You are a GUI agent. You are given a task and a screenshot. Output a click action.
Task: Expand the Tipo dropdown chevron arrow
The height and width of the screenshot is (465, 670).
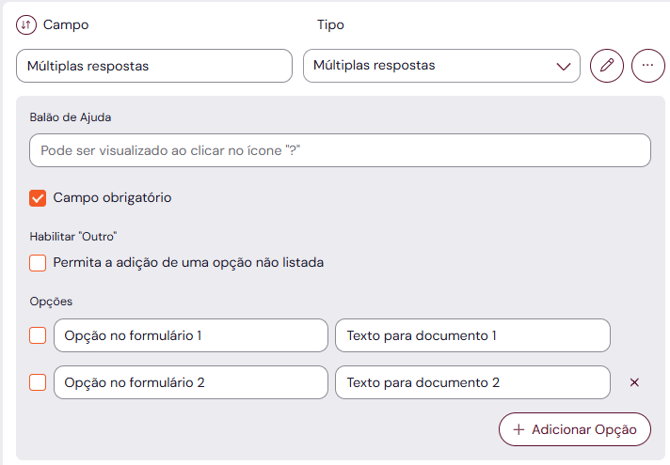[561, 66]
